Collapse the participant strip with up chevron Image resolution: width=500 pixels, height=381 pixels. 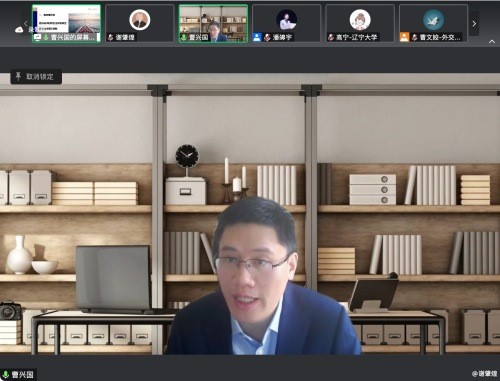[x=492, y=42]
